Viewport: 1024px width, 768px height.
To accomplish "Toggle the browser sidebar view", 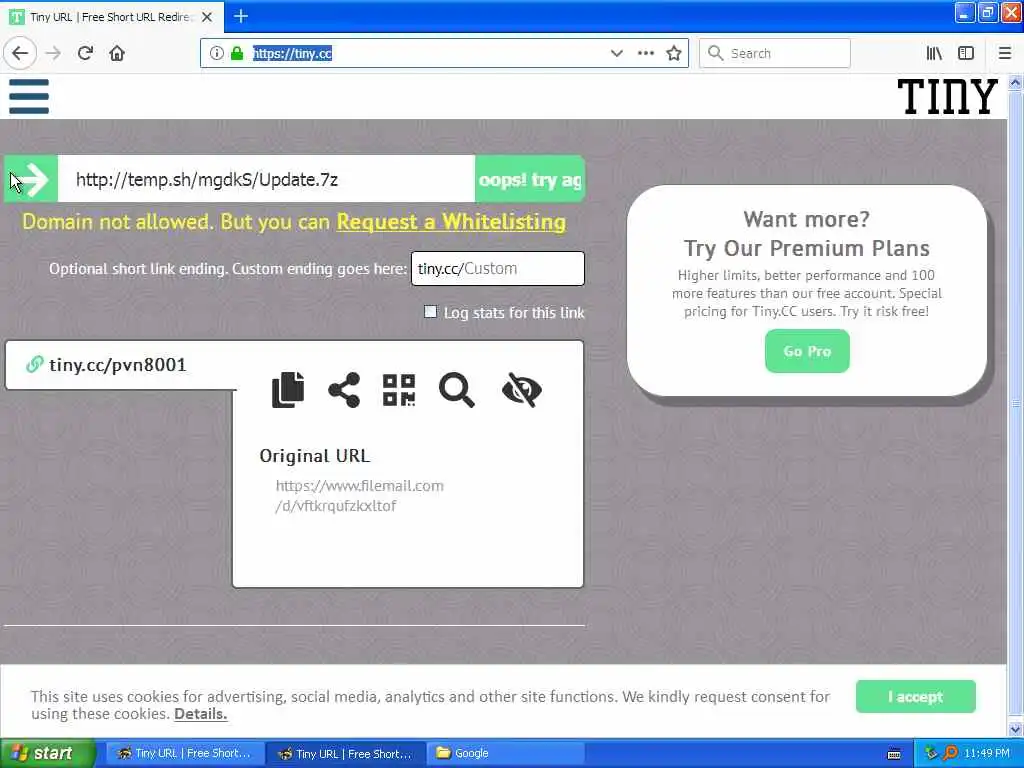I will coord(966,53).
